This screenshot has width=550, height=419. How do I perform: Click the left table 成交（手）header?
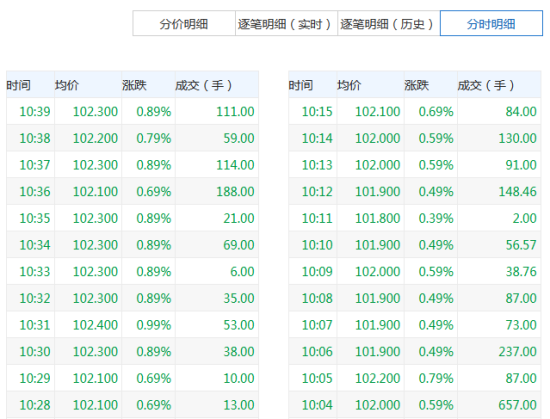(x=217, y=85)
